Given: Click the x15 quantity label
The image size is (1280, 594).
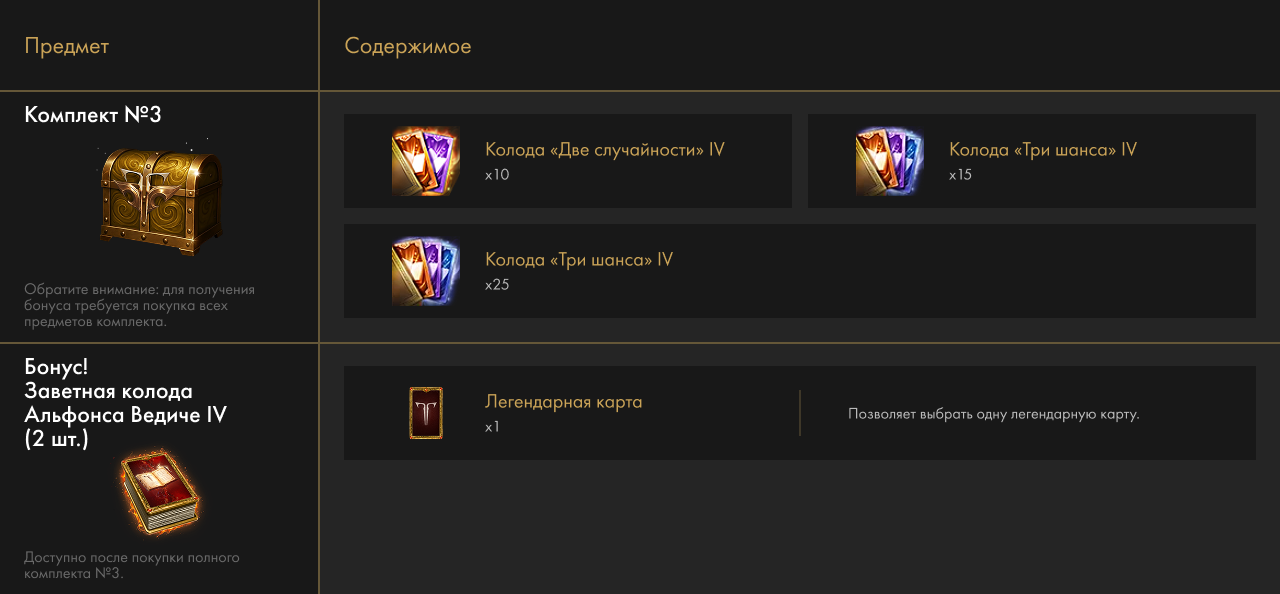Looking at the screenshot, I should point(960,175).
